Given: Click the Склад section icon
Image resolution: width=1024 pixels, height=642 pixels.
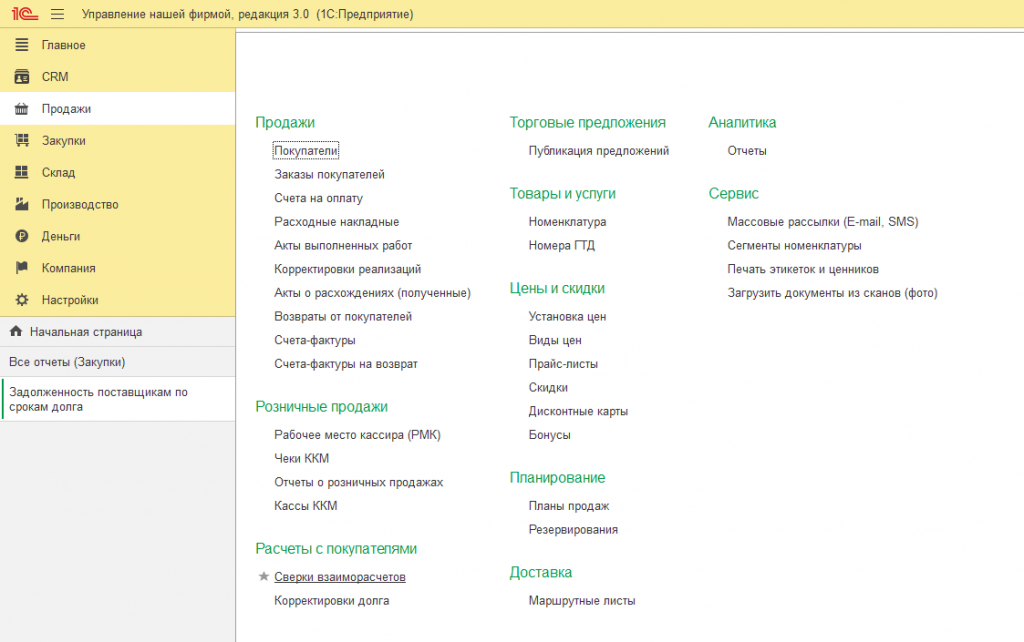Looking at the screenshot, I should coord(22,172).
